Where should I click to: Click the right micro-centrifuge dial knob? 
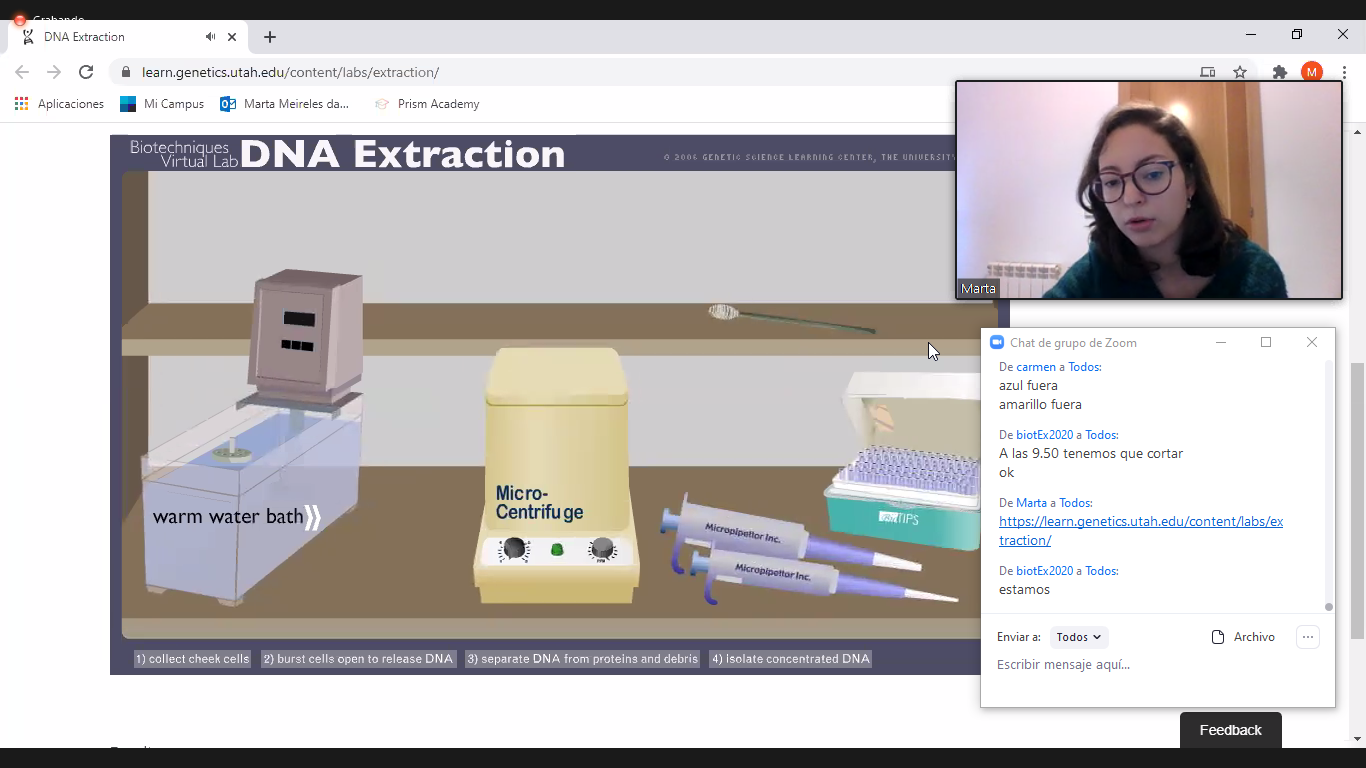[601, 548]
